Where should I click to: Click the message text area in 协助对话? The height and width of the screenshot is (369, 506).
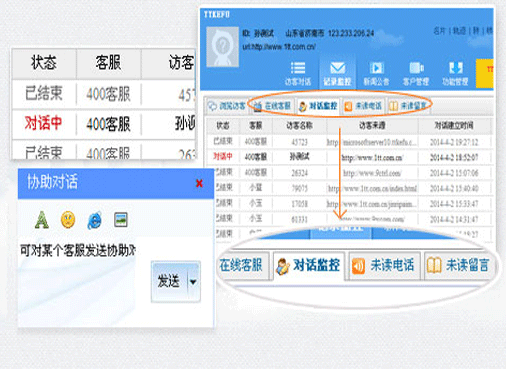[77, 283]
